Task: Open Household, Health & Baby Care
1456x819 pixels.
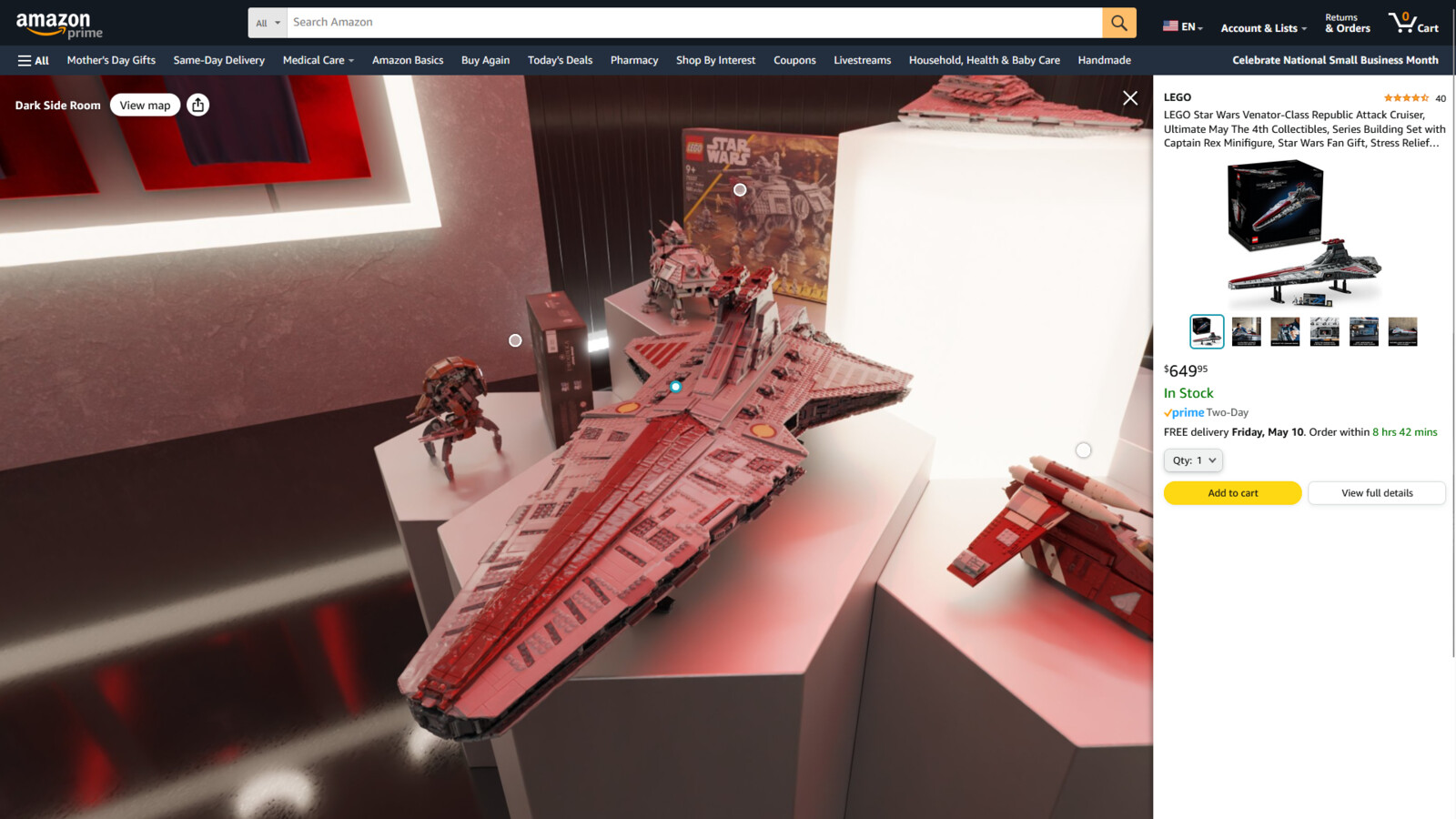Action: tap(984, 60)
